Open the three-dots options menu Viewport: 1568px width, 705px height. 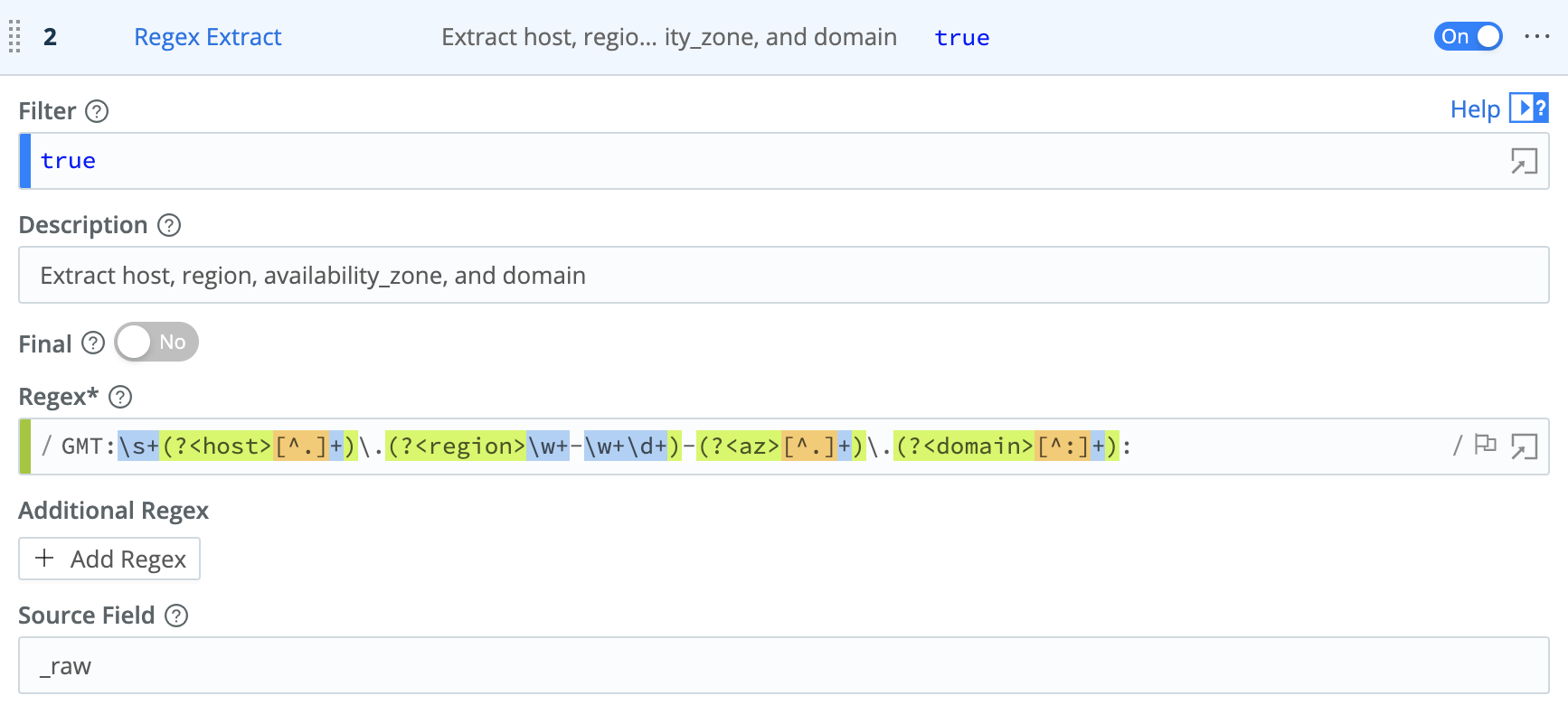1536,37
